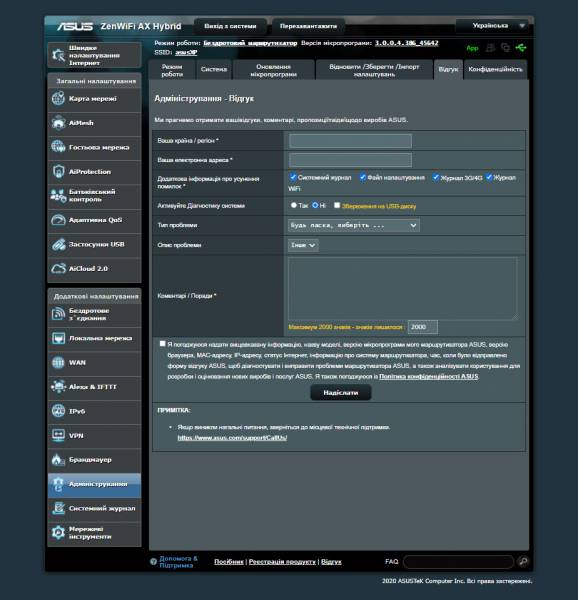Screen dimensions: 578x600
Task: Open the 'Посібник' manual link
Action: pyautogui.click(x=229, y=562)
